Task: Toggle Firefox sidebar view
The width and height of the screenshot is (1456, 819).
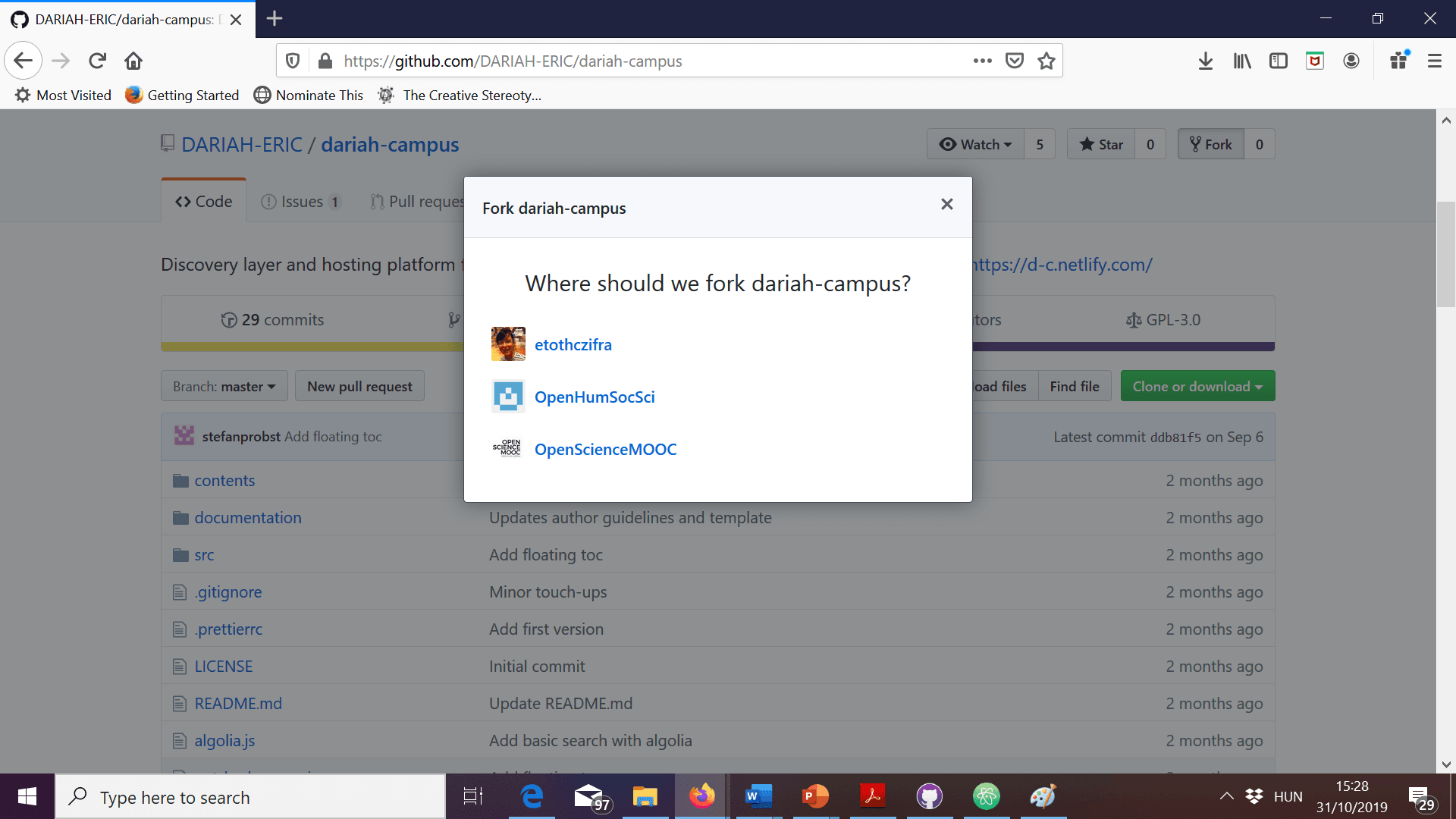Action: (x=1278, y=61)
